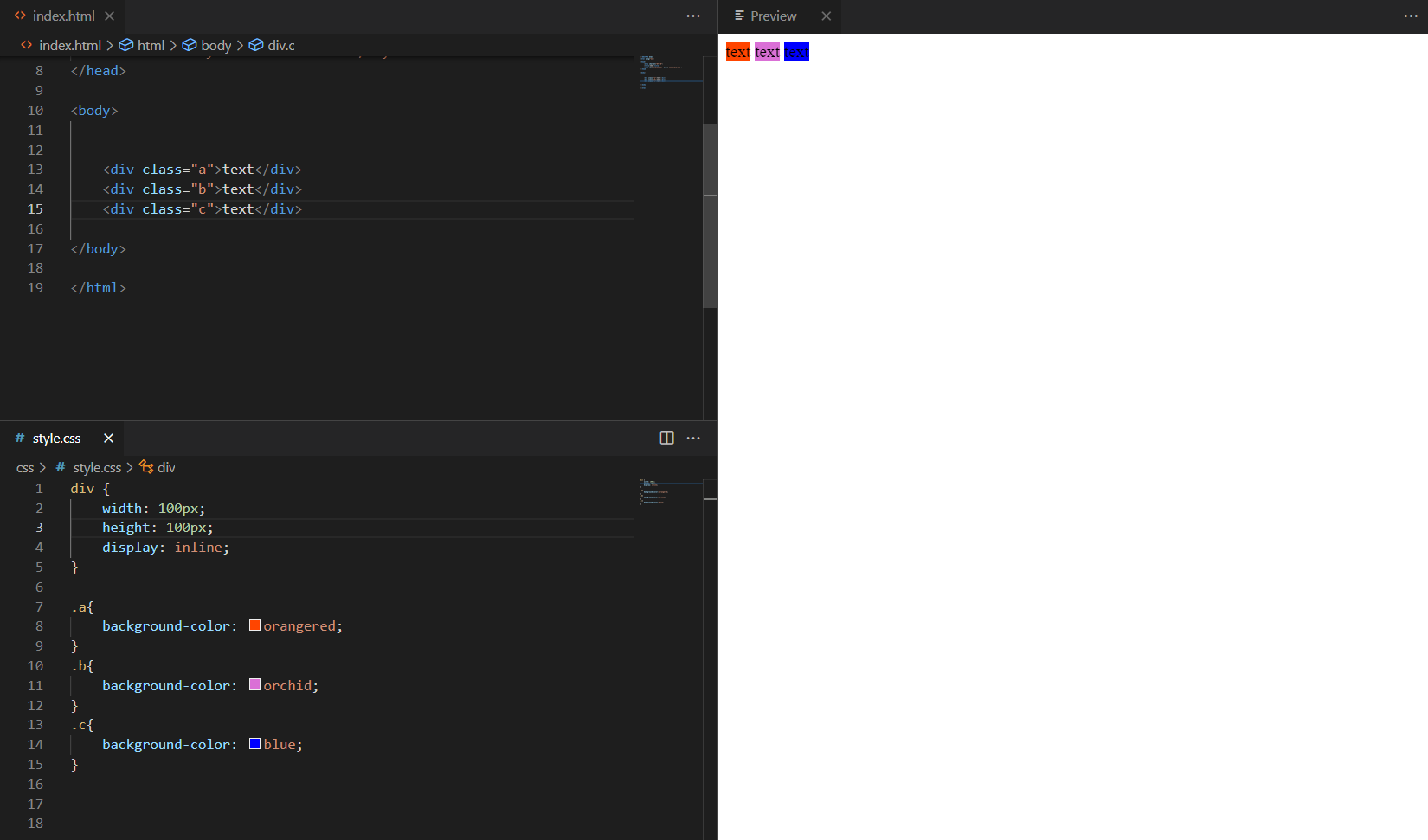Click the html cube icon in the breadcrumb
This screenshot has height=840, width=1428.
[x=127, y=45]
